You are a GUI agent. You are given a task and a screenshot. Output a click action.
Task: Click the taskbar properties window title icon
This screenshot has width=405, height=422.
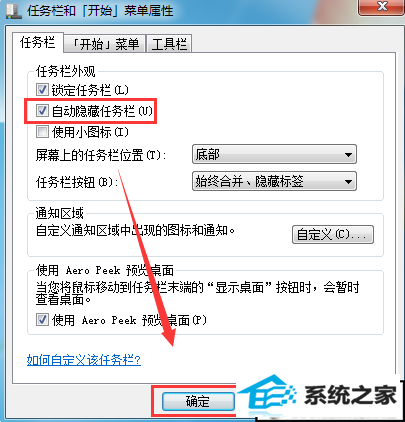(x=13, y=11)
